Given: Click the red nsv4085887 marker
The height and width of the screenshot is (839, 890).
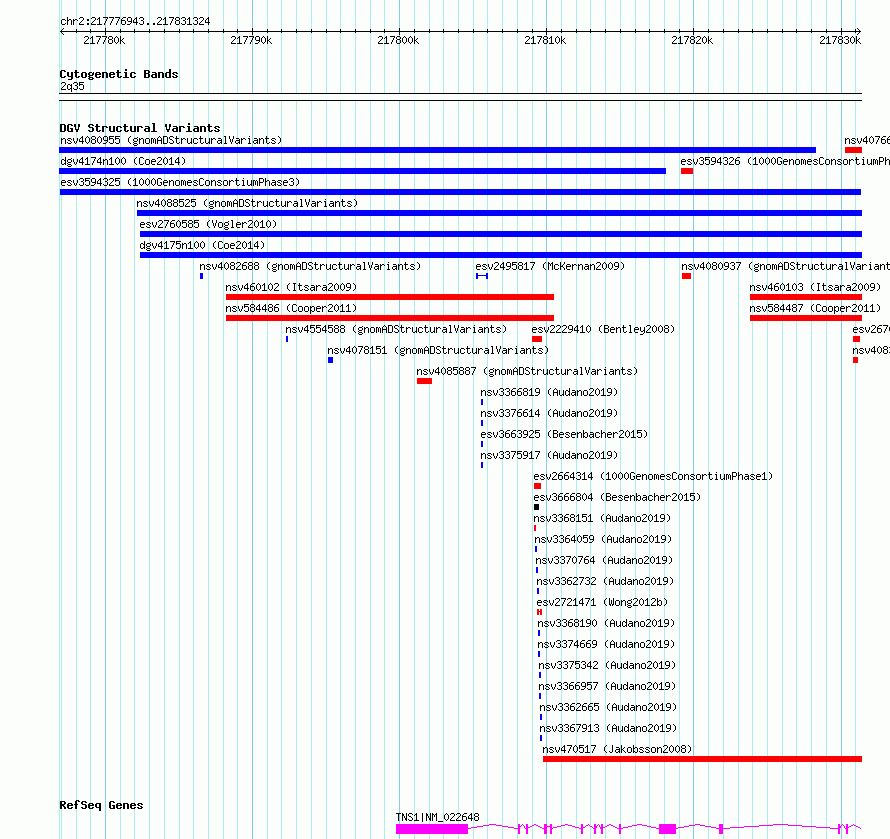Looking at the screenshot, I should pyautogui.click(x=424, y=381).
